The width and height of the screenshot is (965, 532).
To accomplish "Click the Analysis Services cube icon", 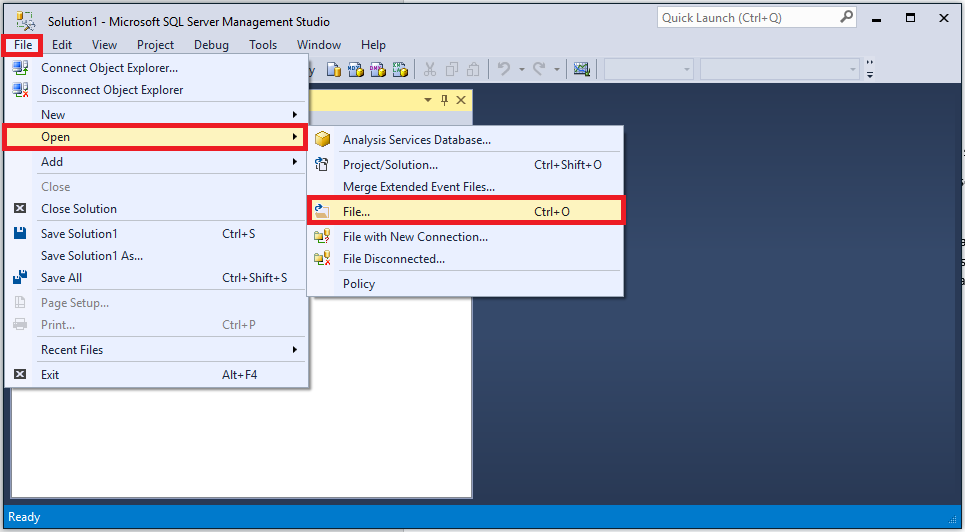I will pos(322,140).
